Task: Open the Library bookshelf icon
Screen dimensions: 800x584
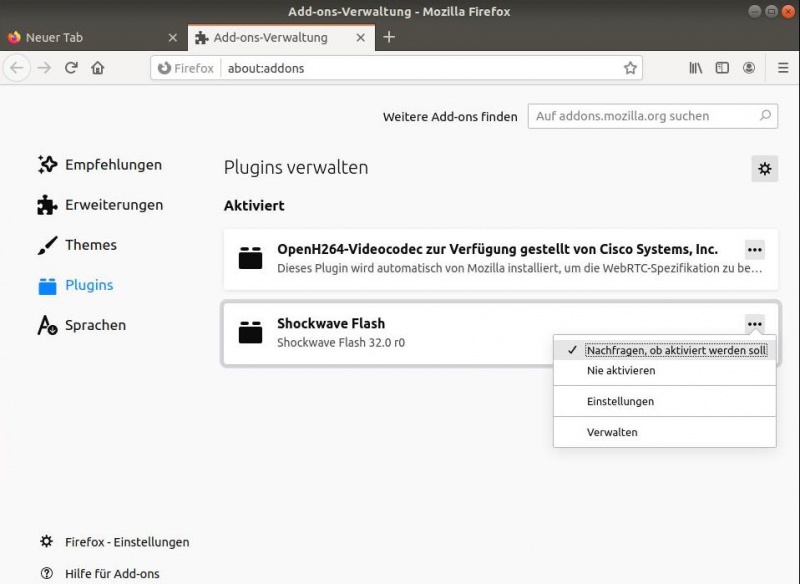Action: [695, 68]
